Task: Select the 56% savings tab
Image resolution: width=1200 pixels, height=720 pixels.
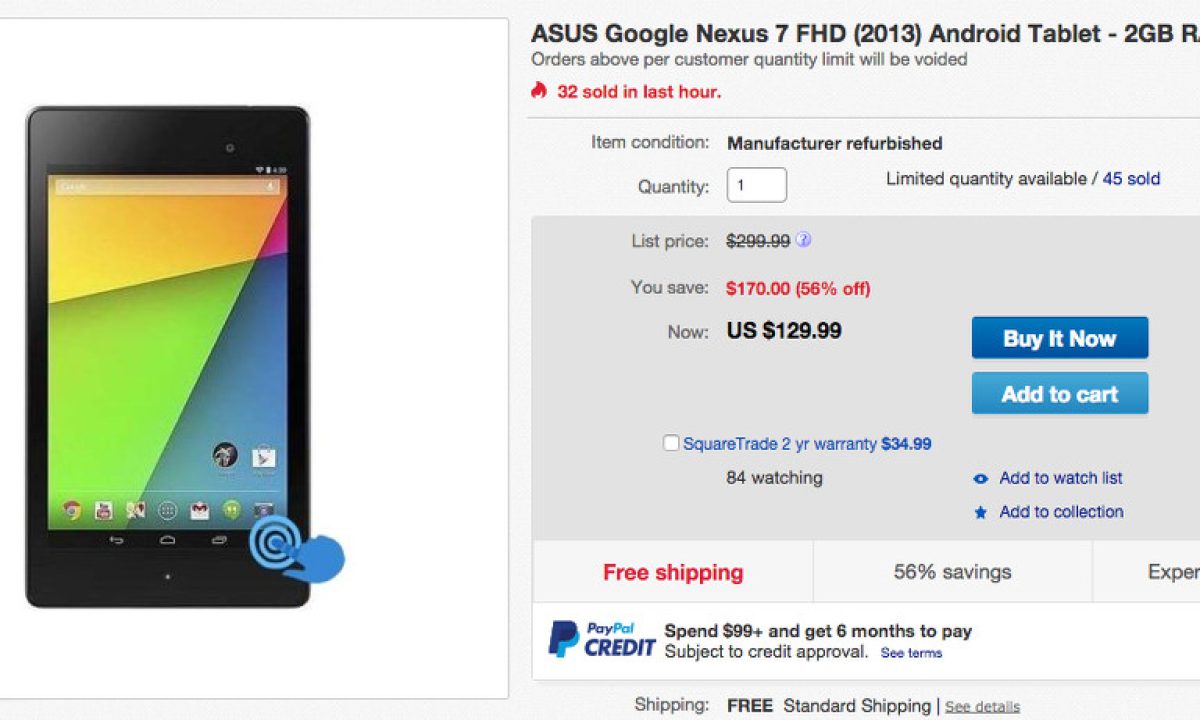Action: [952, 572]
